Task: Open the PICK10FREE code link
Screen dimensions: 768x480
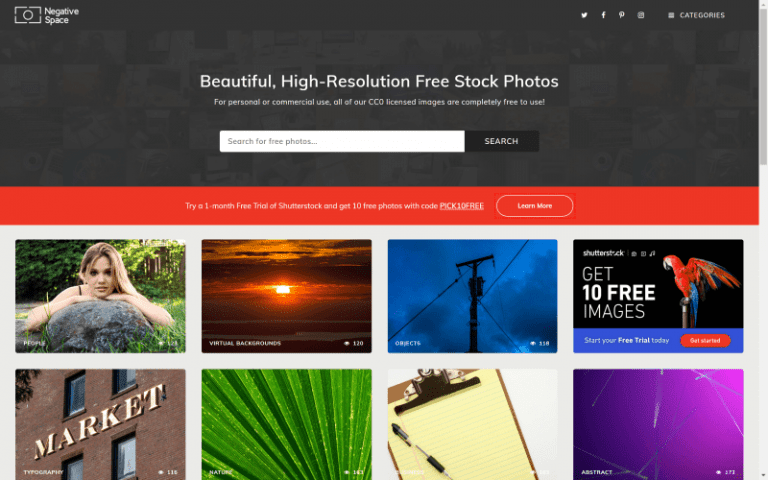Action: pyautogui.click(x=461, y=206)
